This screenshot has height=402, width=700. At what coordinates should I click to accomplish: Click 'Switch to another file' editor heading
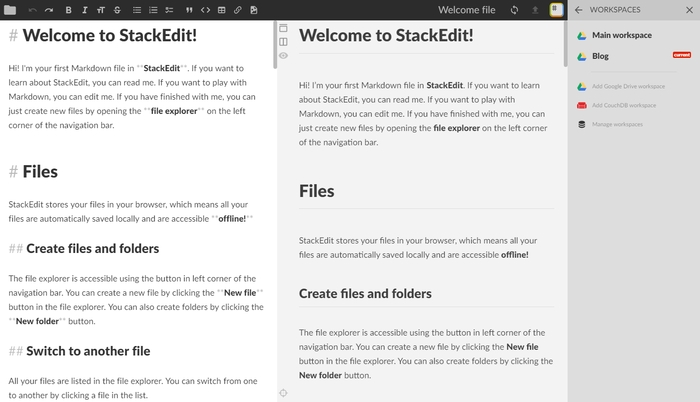[x=88, y=351]
